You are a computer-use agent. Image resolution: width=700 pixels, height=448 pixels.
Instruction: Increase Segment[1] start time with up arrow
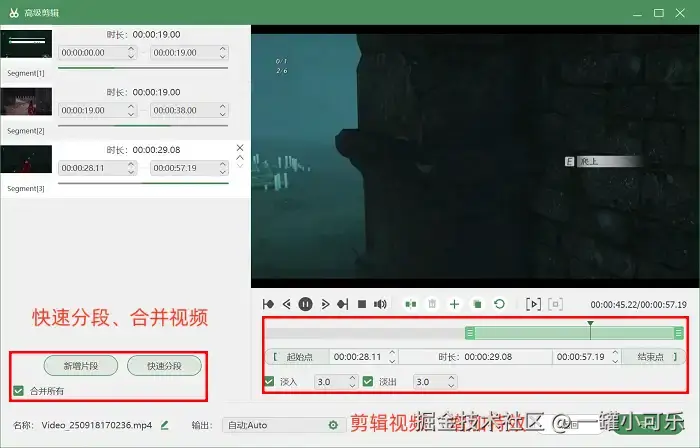coord(131,49)
